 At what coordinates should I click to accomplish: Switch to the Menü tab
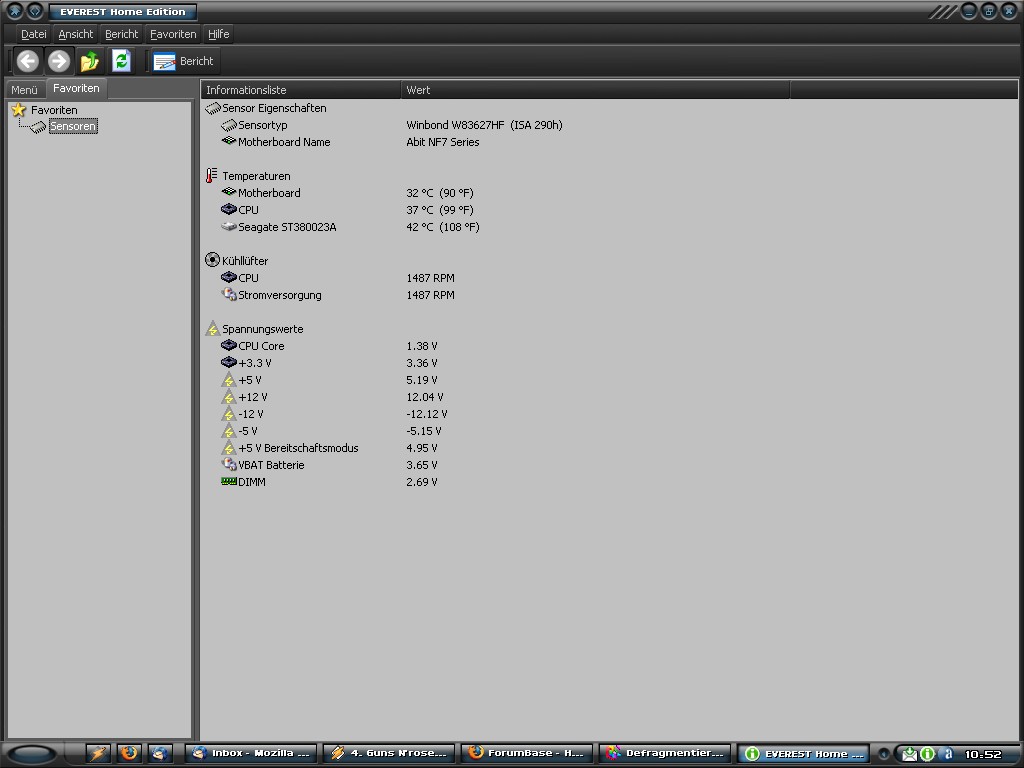pyautogui.click(x=25, y=90)
